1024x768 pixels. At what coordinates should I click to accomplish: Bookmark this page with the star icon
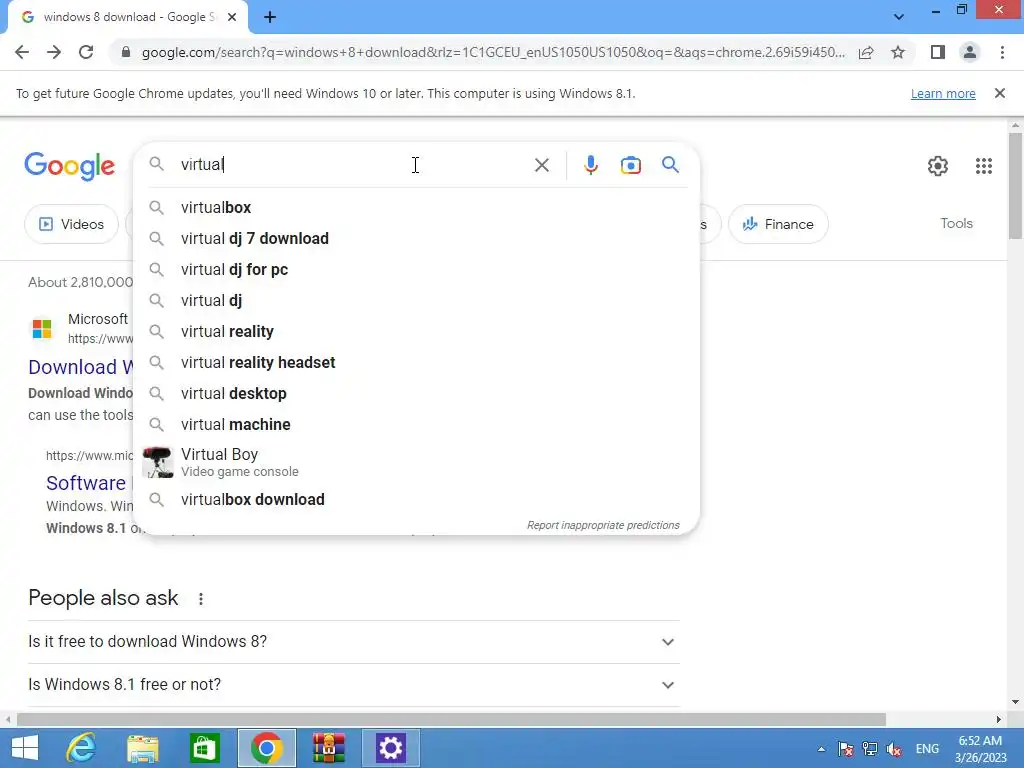tap(898, 52)
